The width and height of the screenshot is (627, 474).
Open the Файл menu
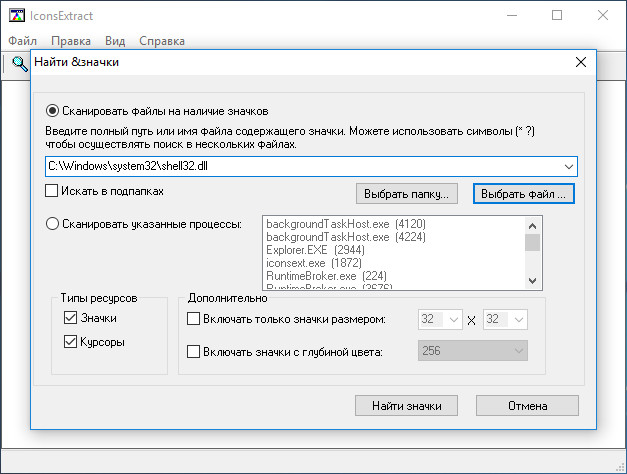[x=22, y=41]
